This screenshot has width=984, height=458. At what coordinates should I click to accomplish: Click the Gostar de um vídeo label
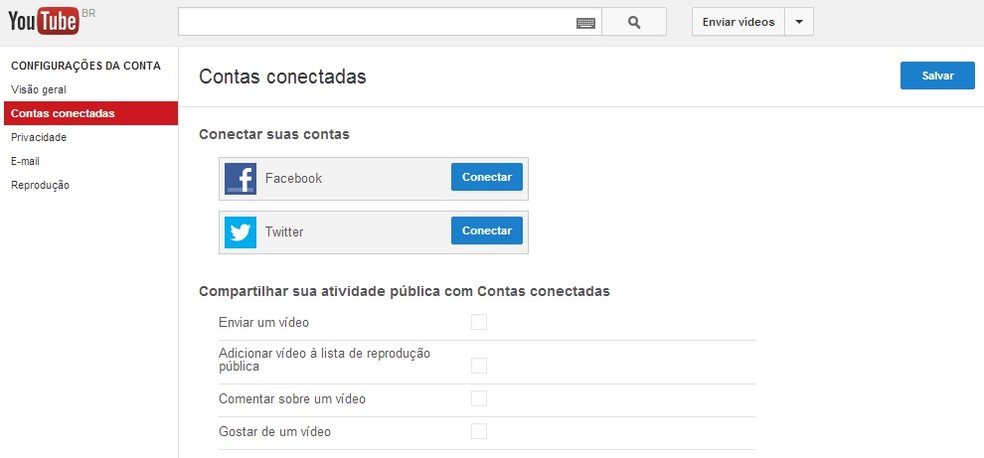(274, 432)
